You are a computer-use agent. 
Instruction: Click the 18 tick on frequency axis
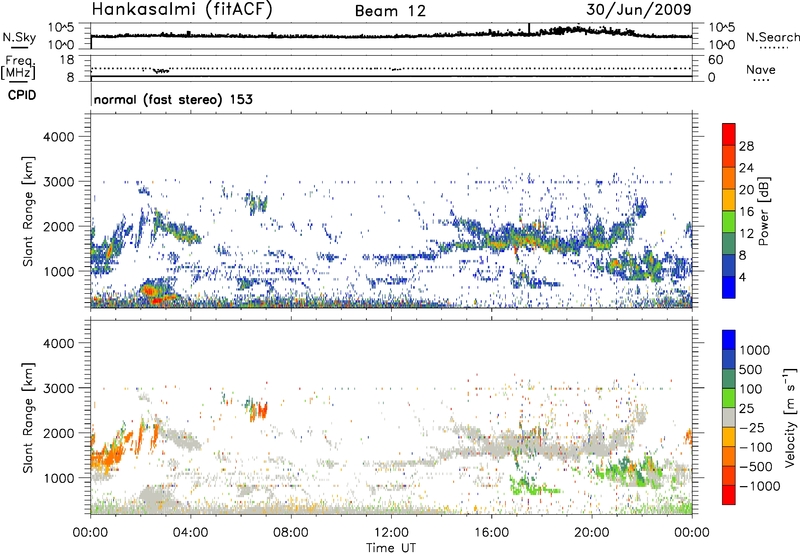(x=67, y=60)
